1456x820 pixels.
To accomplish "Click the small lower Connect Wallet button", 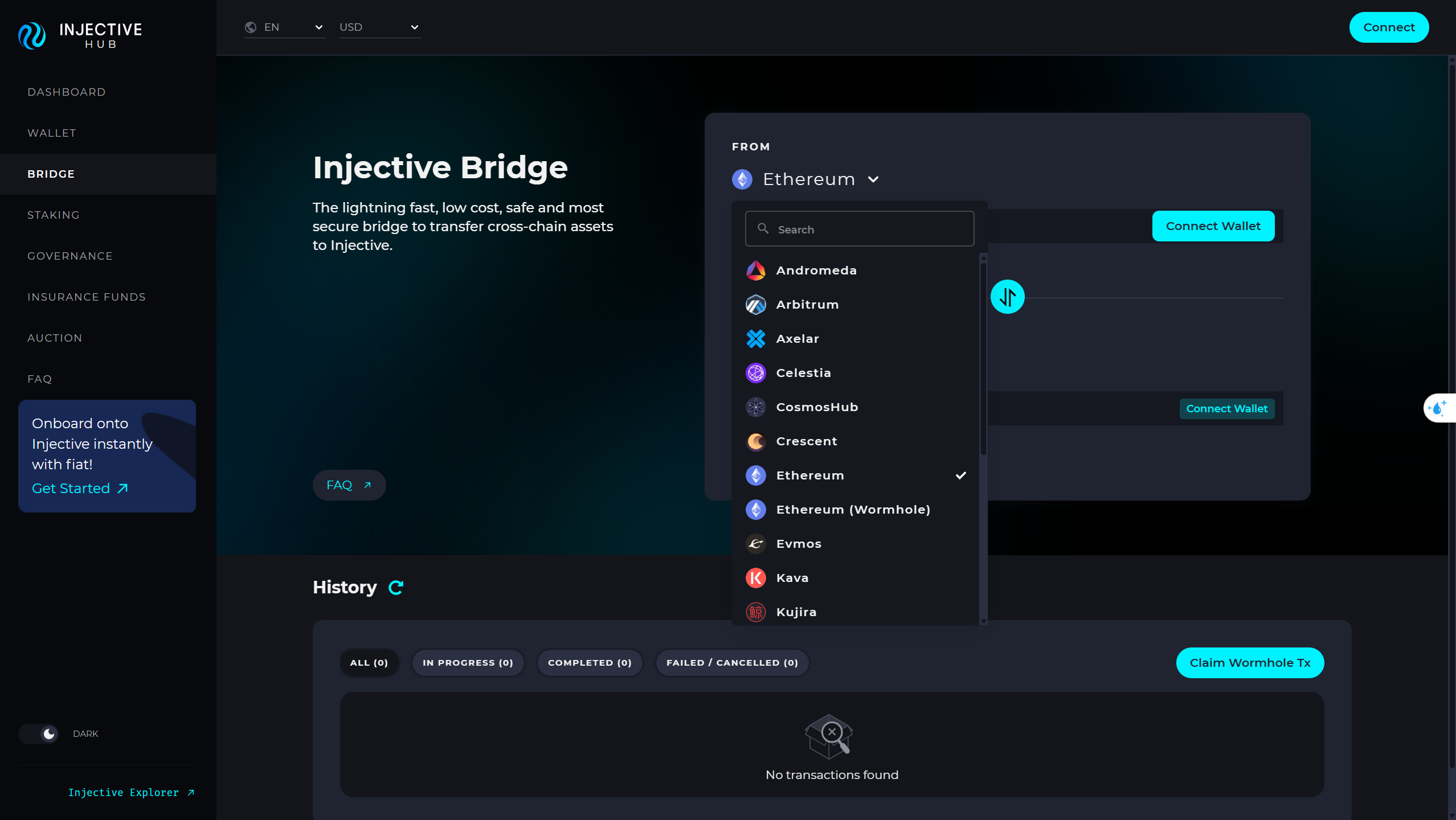I will point(1227,409).
